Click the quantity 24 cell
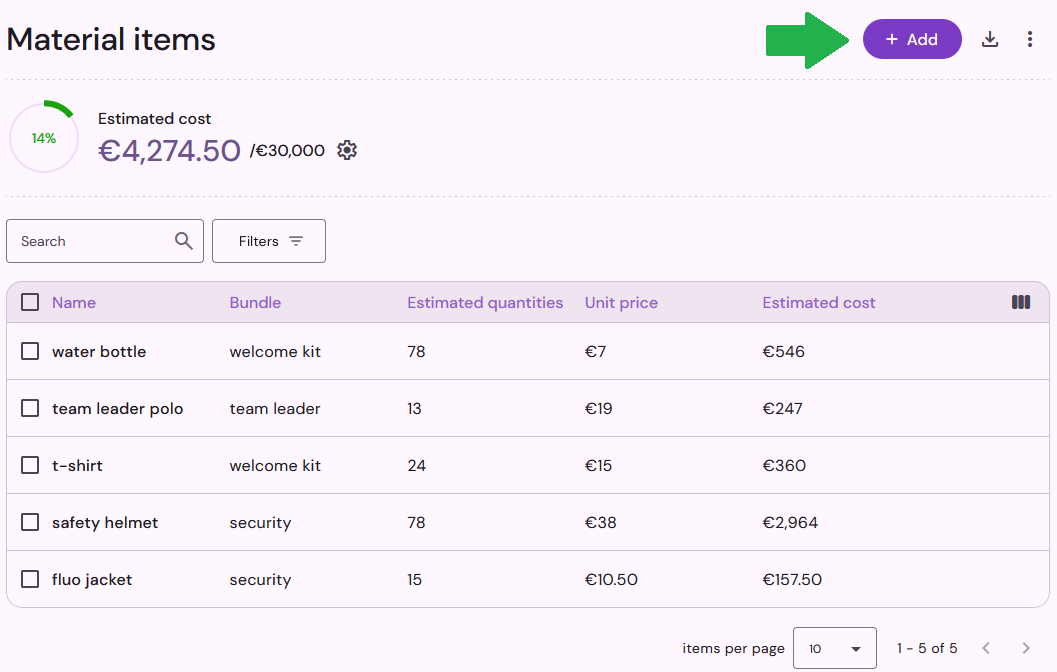Screen dimensions: 1057x672 point(417,465)
